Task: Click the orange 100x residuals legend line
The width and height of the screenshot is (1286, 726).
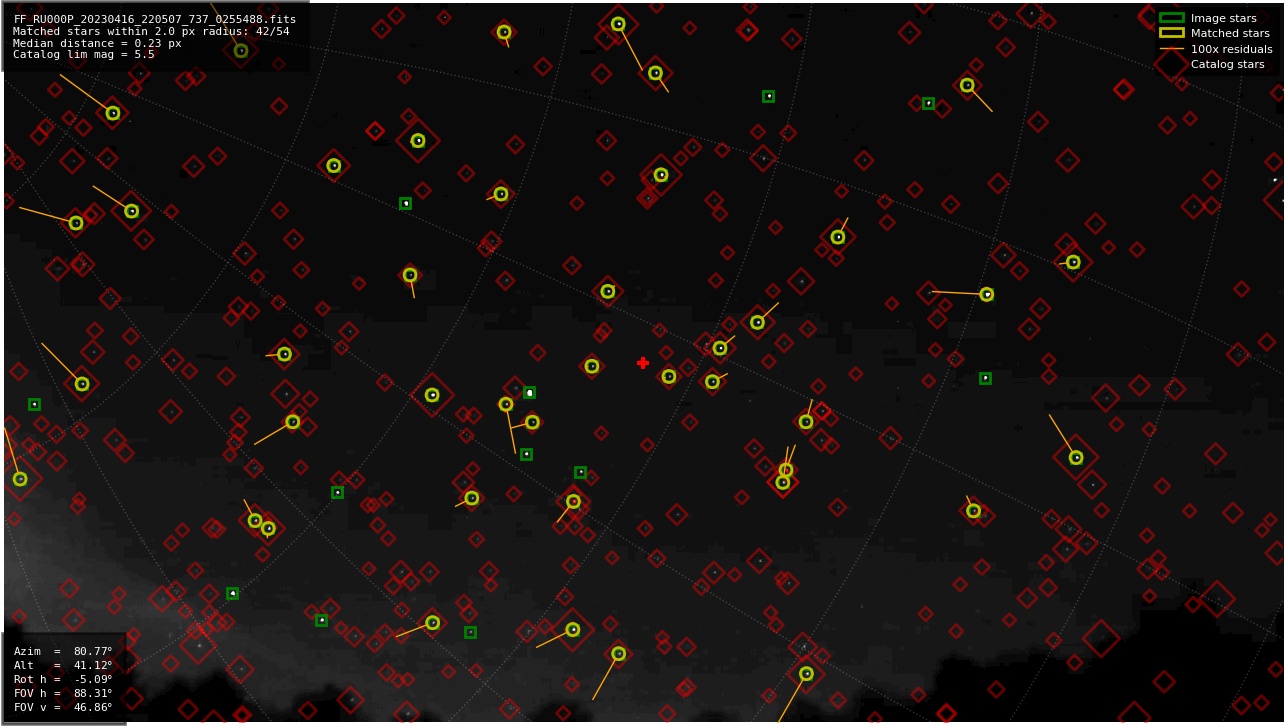Action: [x=1171, y=49]
